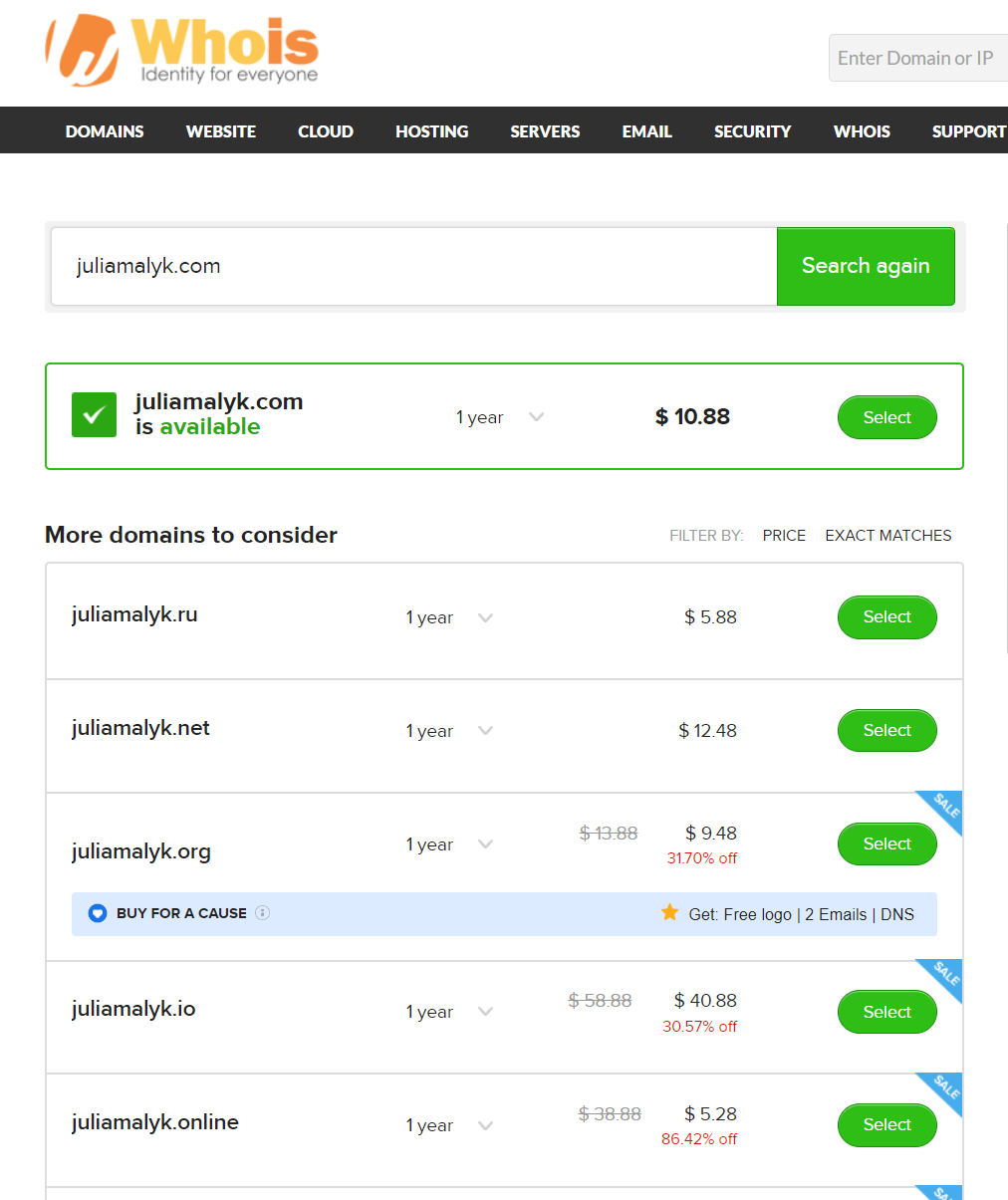Select the juliamalyk.org domain
Viewport: 1008px width, 1200px height.
[886, 844]
